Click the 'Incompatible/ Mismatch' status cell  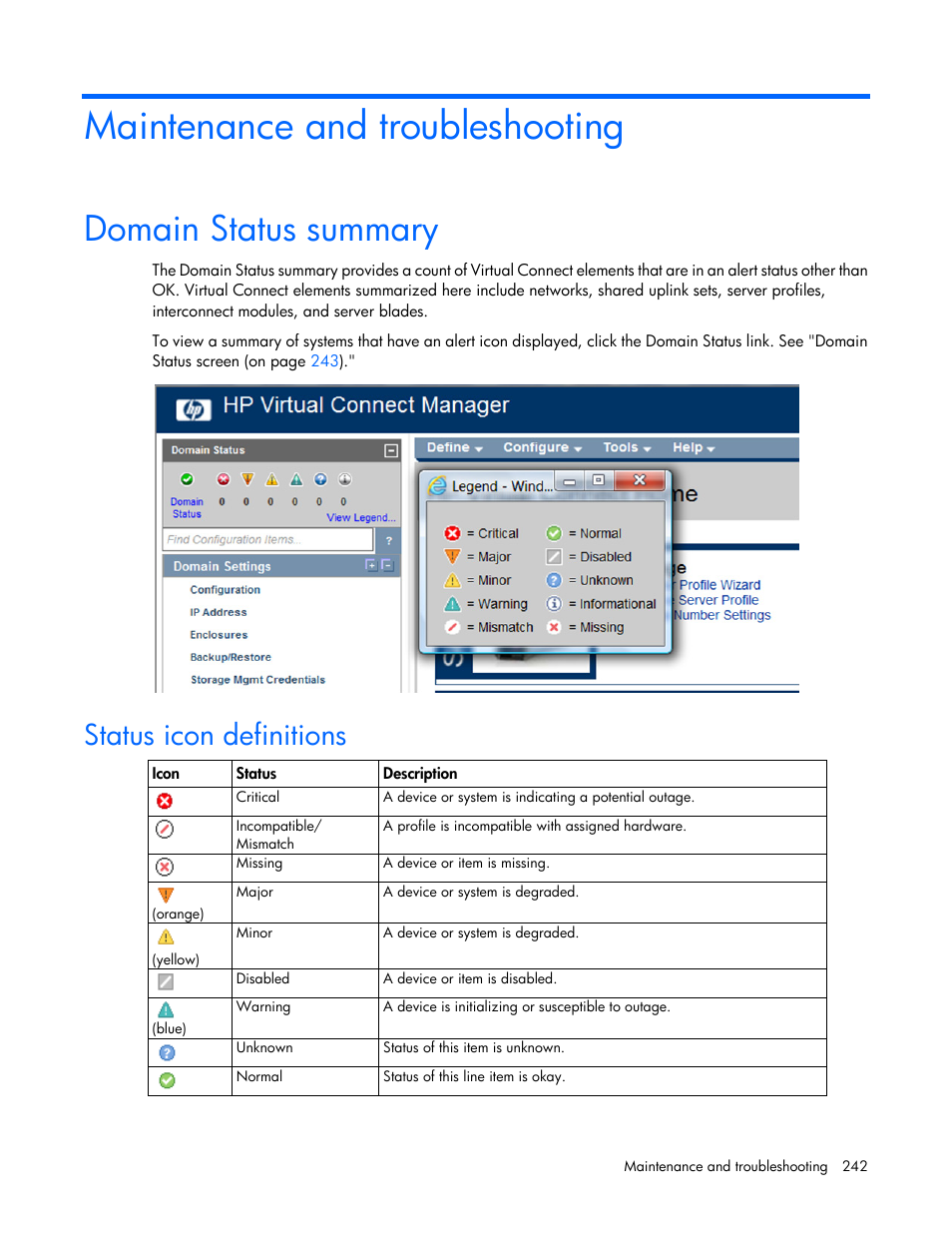coord(305,835)
